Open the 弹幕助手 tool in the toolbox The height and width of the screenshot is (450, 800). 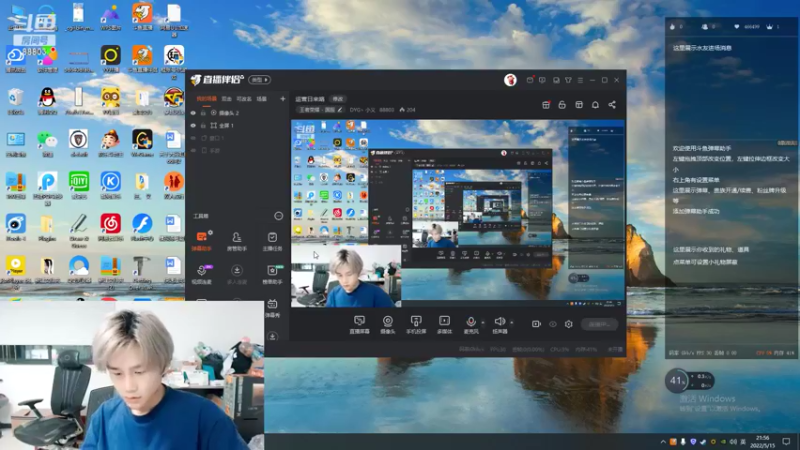[x=202, y=241]
